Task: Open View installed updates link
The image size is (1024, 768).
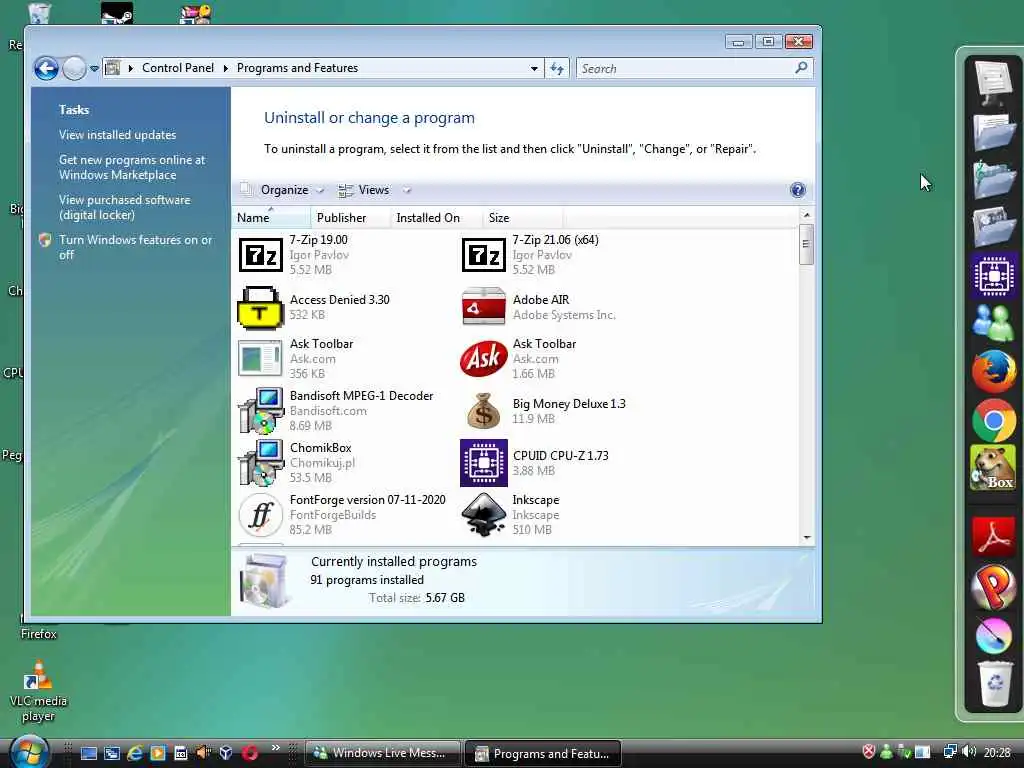Action: click(118, 135)
